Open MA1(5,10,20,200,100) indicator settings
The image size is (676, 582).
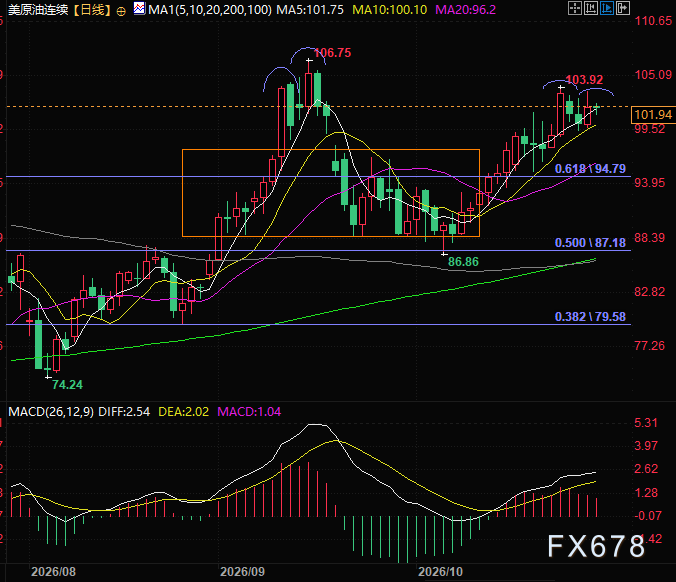[210, 9]
